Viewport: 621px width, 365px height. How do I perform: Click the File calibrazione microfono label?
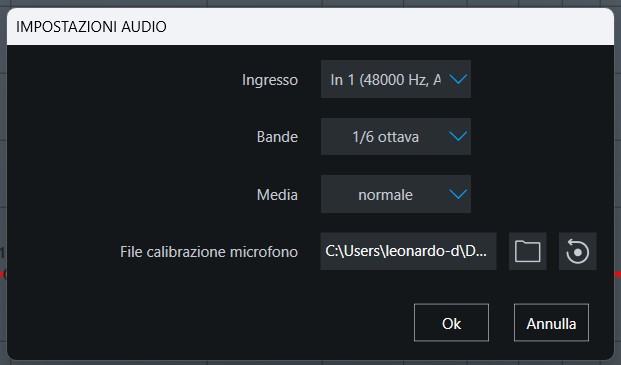coord(209,252)
